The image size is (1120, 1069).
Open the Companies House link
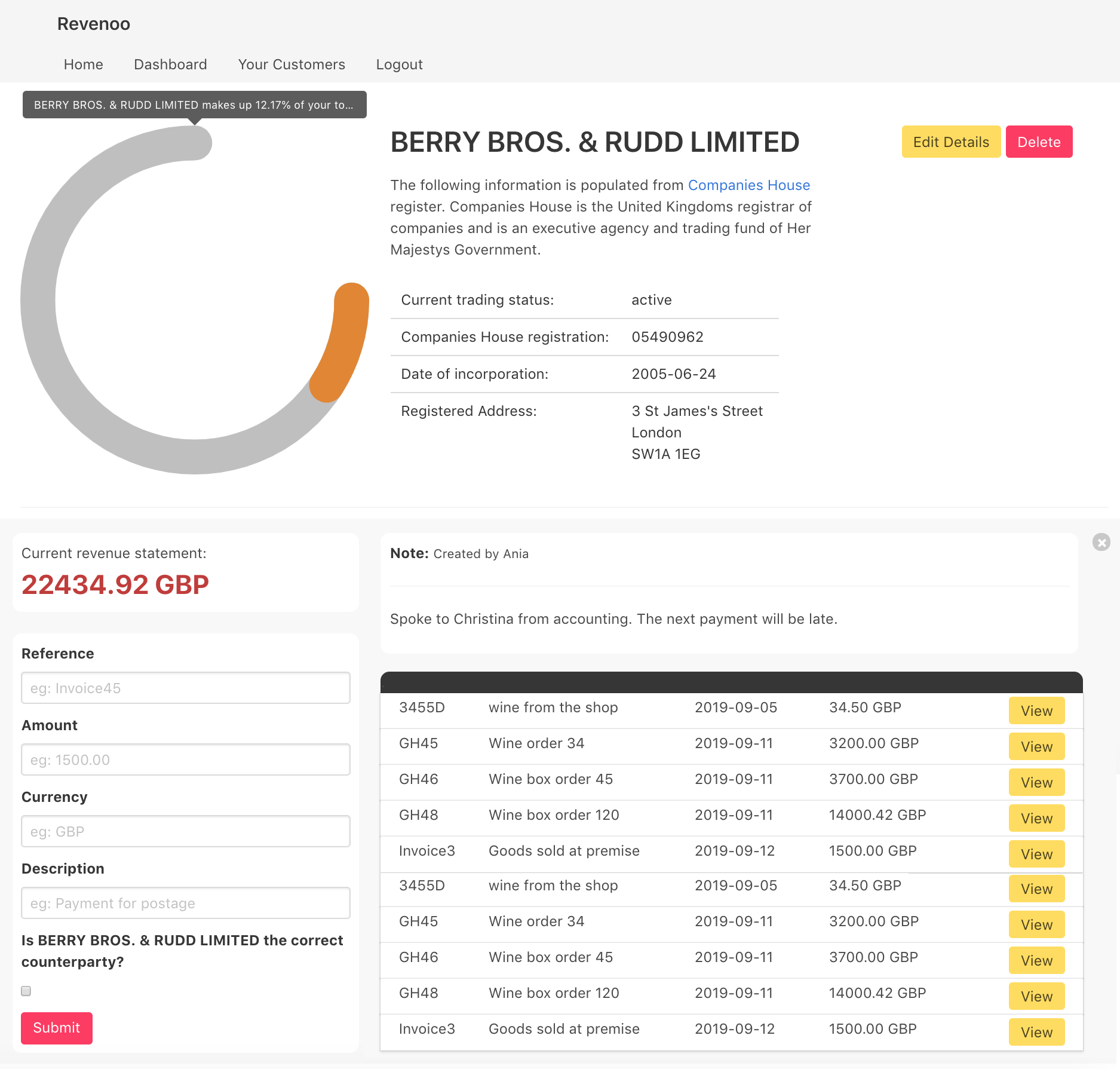pyautogui.click(x=749, y=185)
